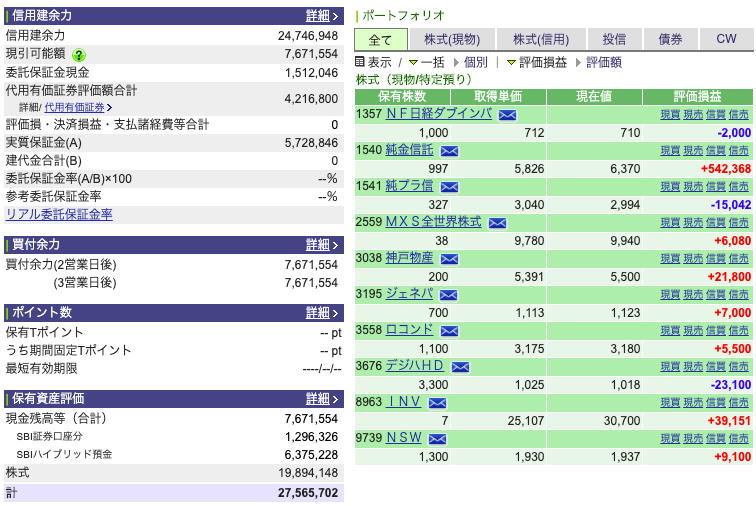Switch to the 全て portfolio tab
756x506 pixels.
381,40
